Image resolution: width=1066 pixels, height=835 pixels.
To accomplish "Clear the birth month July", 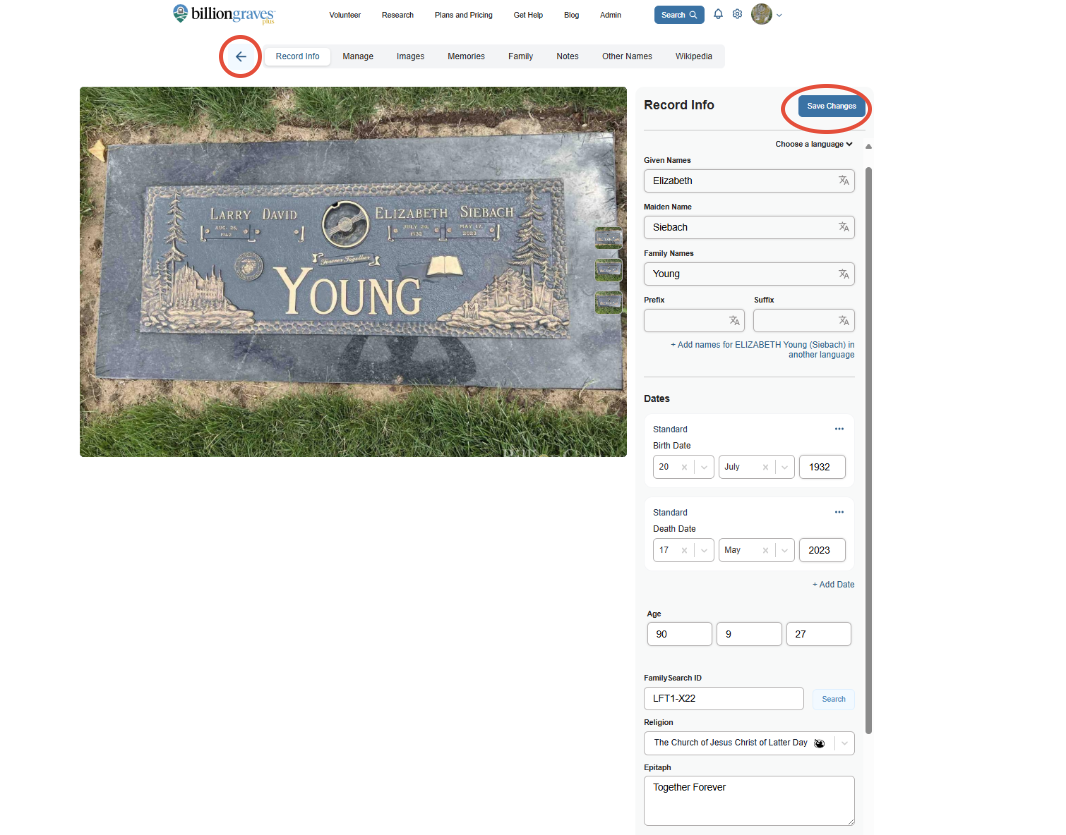I will coord(766,467).
